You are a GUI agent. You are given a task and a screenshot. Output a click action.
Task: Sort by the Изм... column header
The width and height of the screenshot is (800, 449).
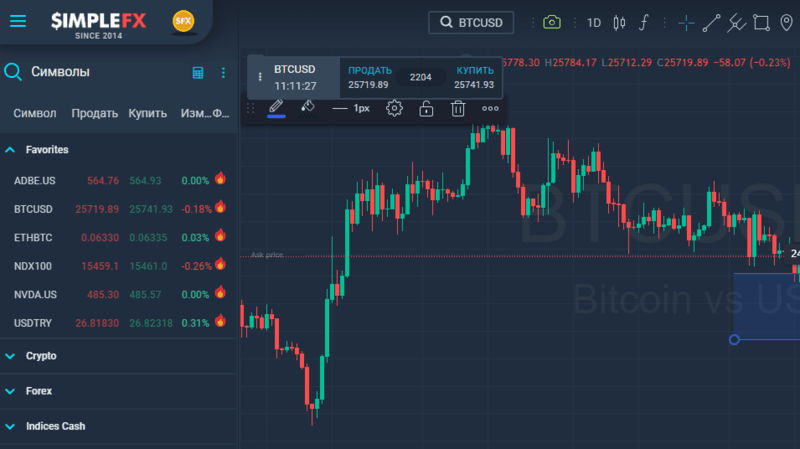click(x=195, y=113)
